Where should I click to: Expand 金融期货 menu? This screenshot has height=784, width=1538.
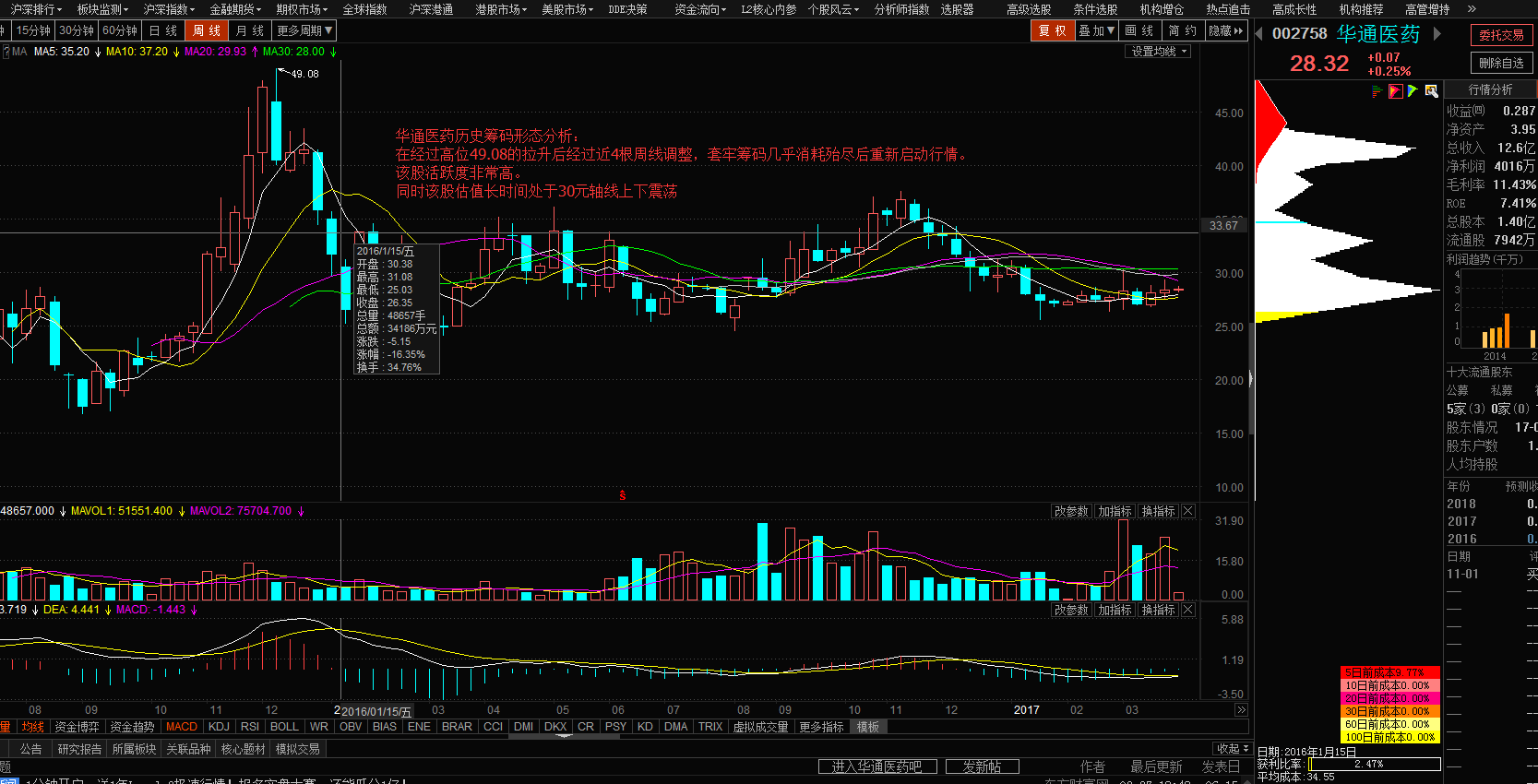coord(235,9)
